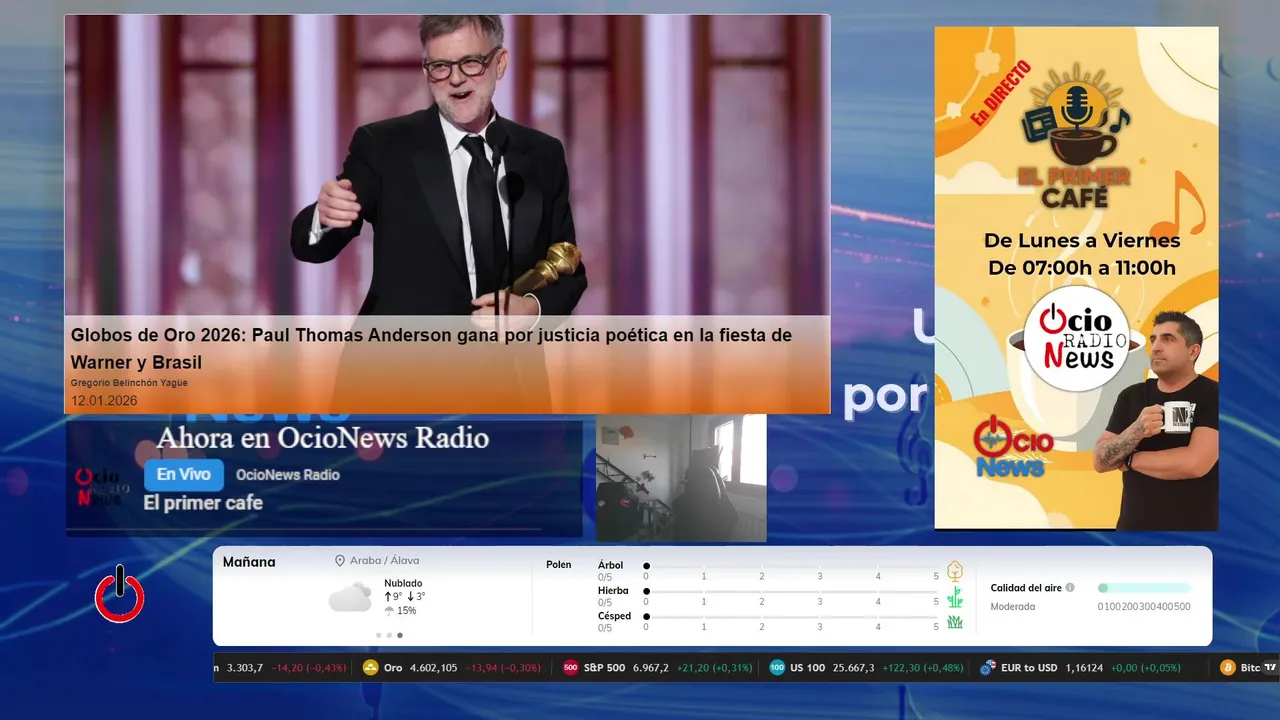Screen dimensions: 1280x720
Task: Click the Árbol pollen level slider
Action: pos(791,566)
